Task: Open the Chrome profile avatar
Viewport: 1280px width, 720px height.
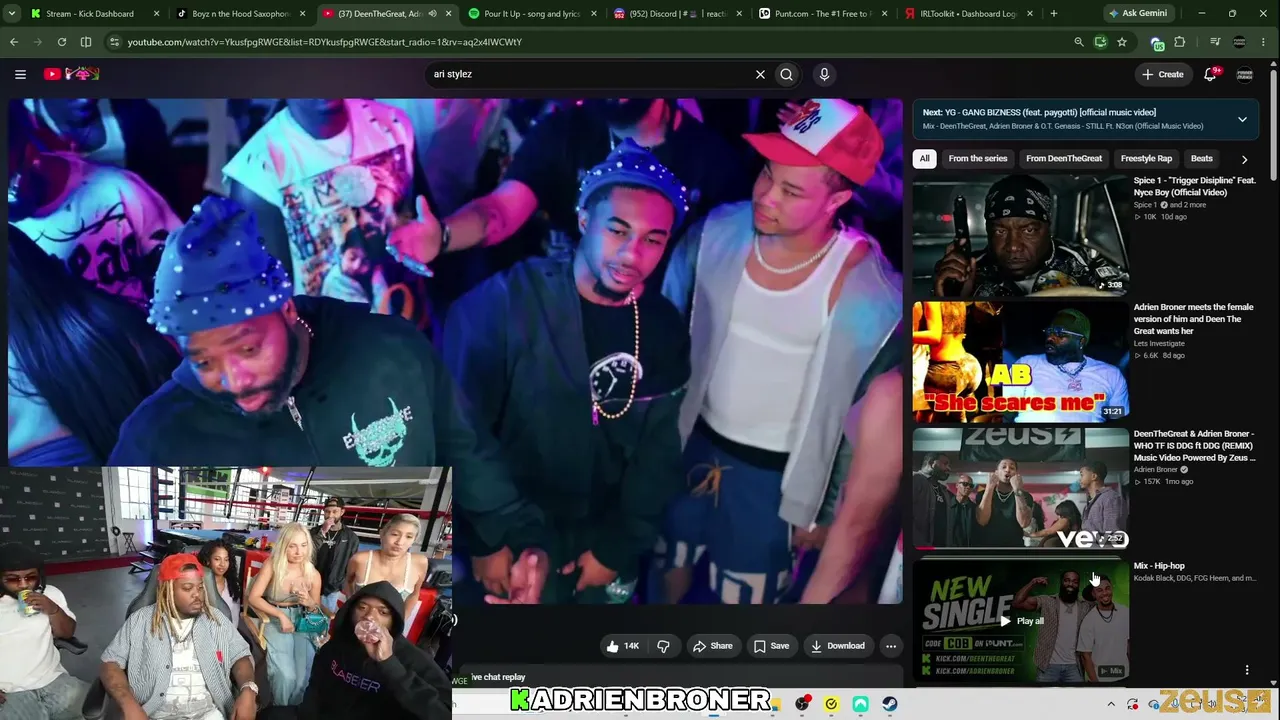Action: pyautogui.click(x=1240, y=42)
